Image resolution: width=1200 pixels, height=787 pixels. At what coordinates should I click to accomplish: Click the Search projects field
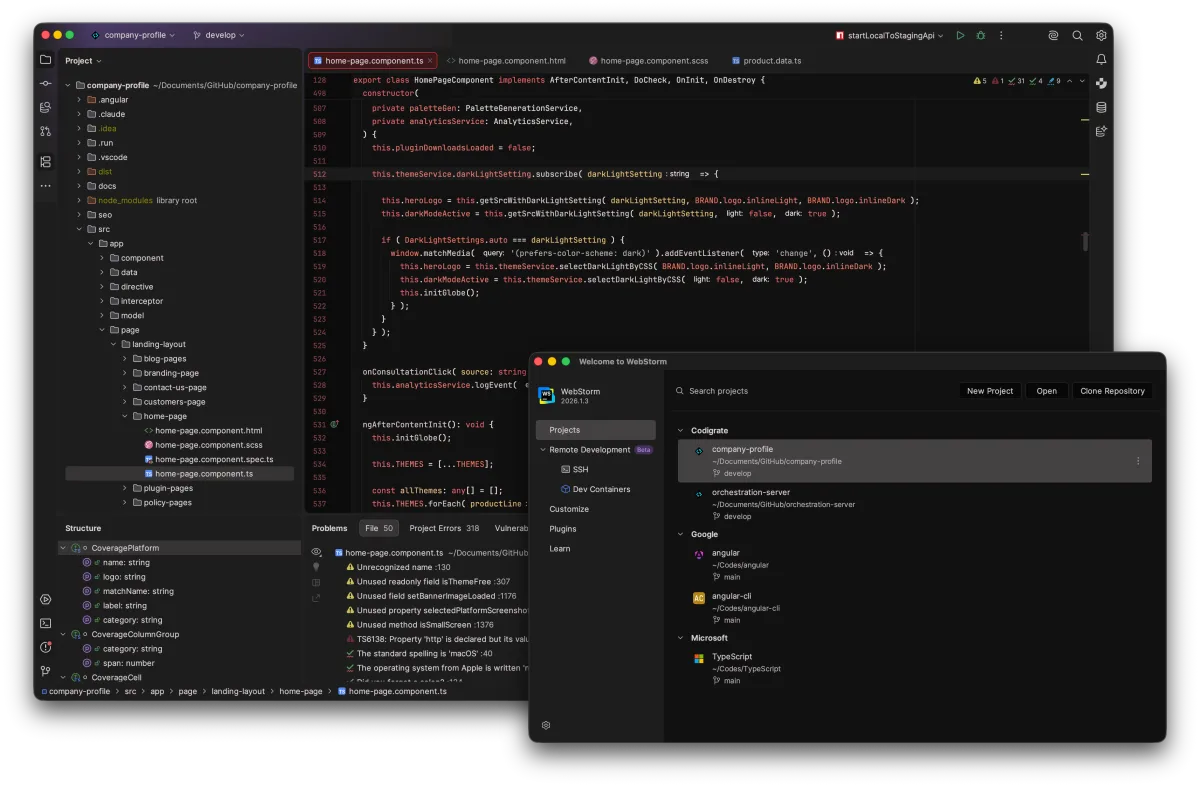pyautogui.click(x=812, y=391)
